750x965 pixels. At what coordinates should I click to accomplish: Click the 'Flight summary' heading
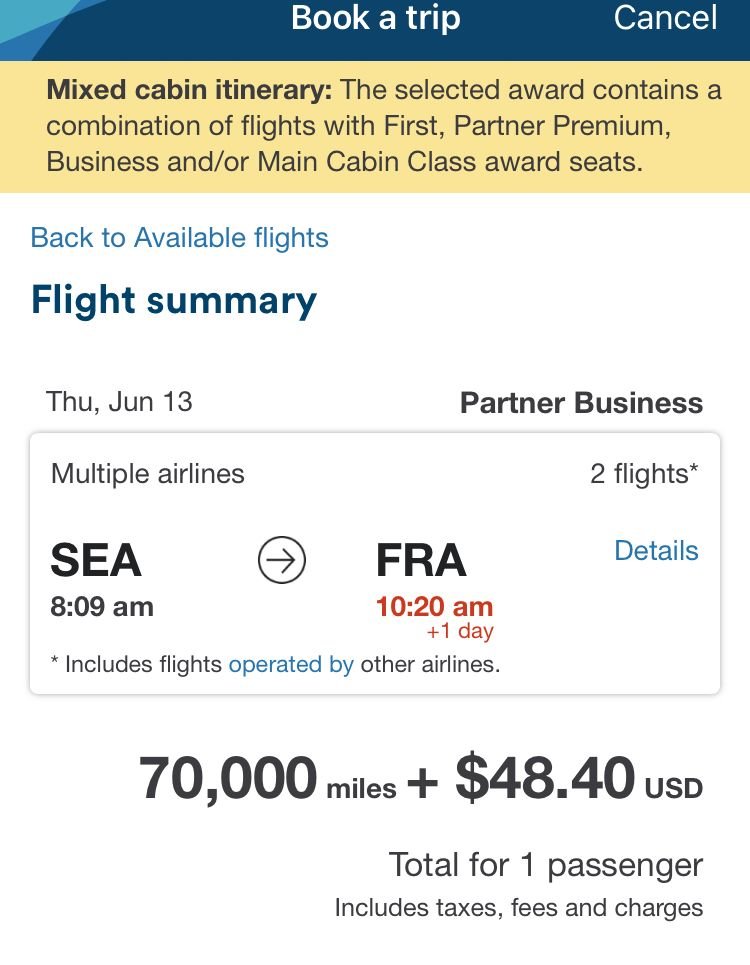click(x=174, y=301)
